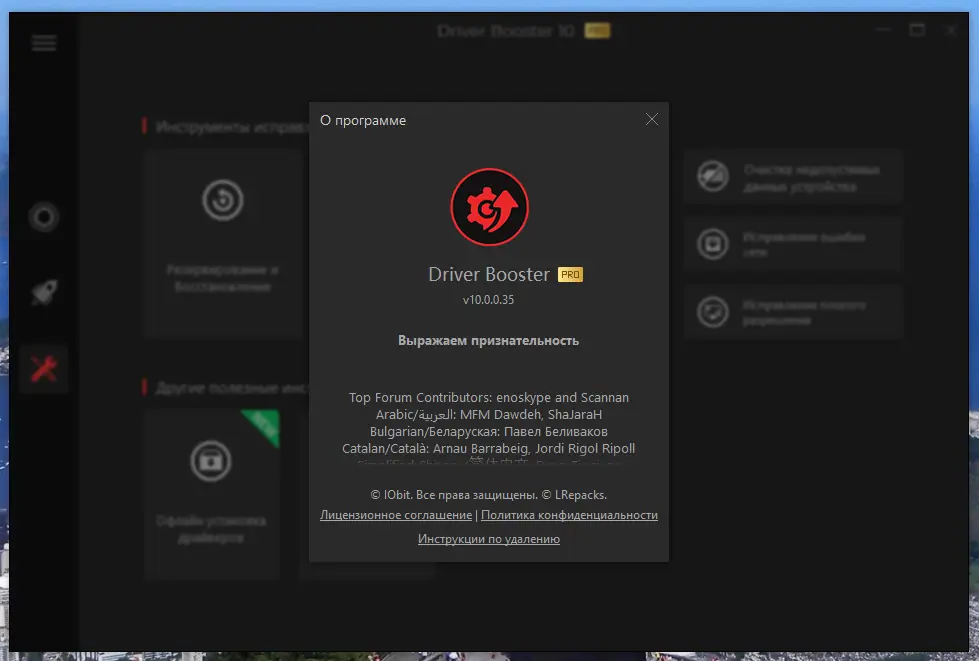This screenshot has width=979, height=661.
Task: Click the PRO badge in the window title bar
Action: pos(600,30)
